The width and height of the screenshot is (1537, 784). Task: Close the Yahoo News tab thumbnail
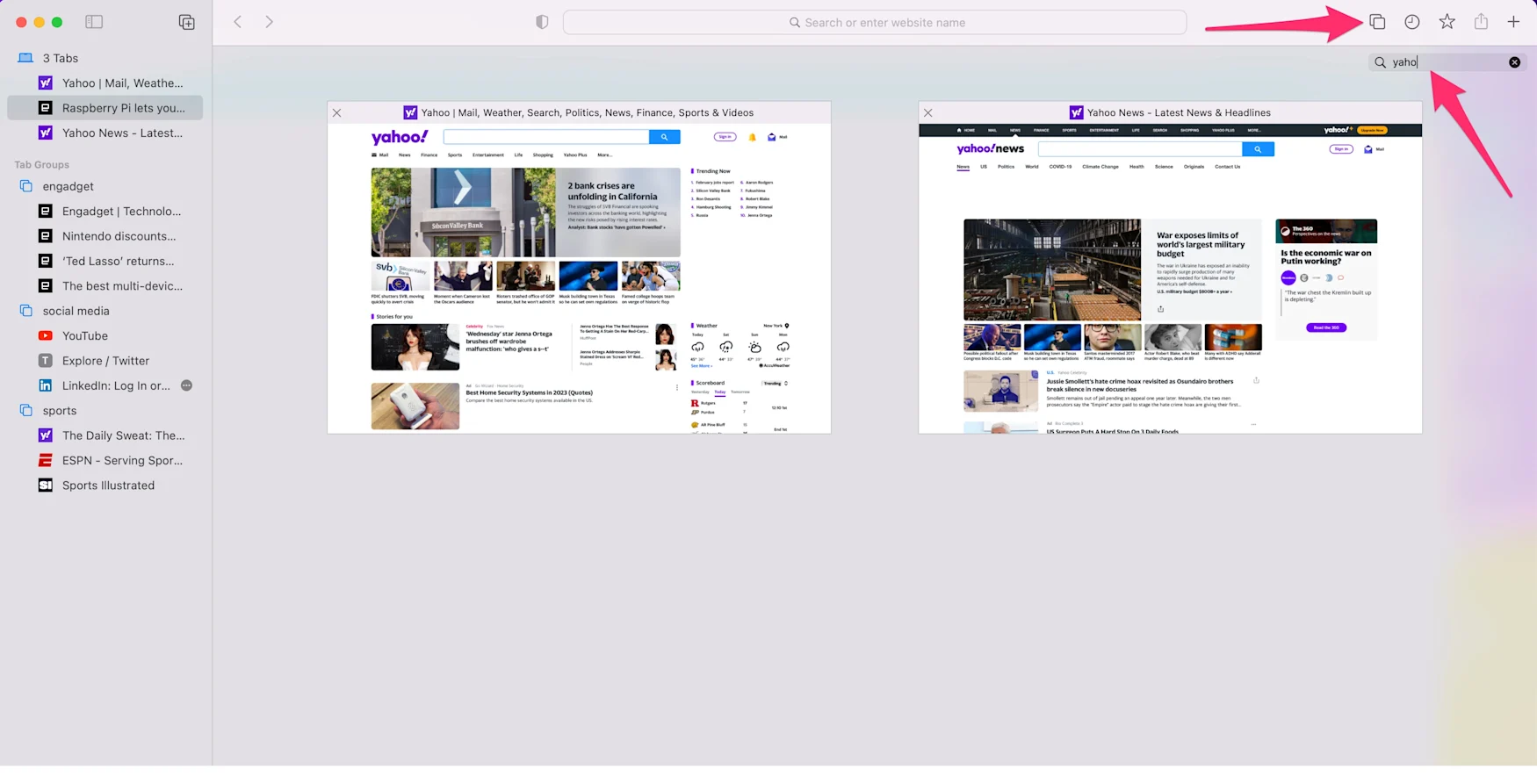[x=928, y=113]
